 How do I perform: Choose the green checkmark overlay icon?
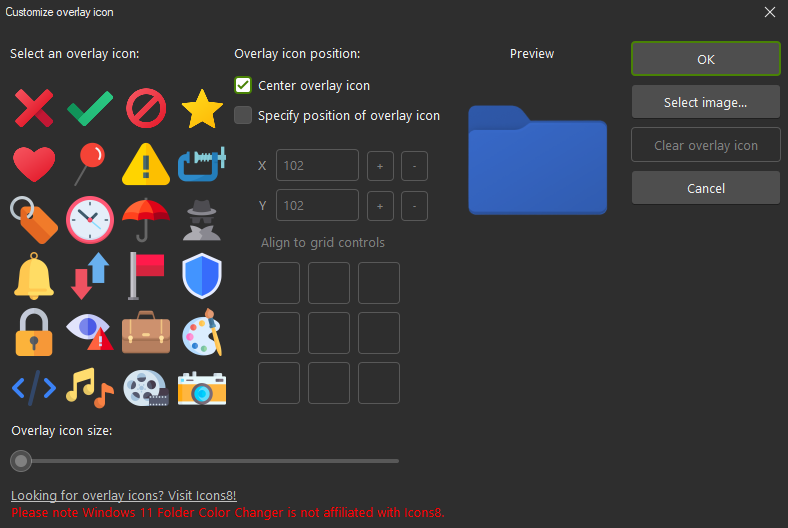coord(90,108)
